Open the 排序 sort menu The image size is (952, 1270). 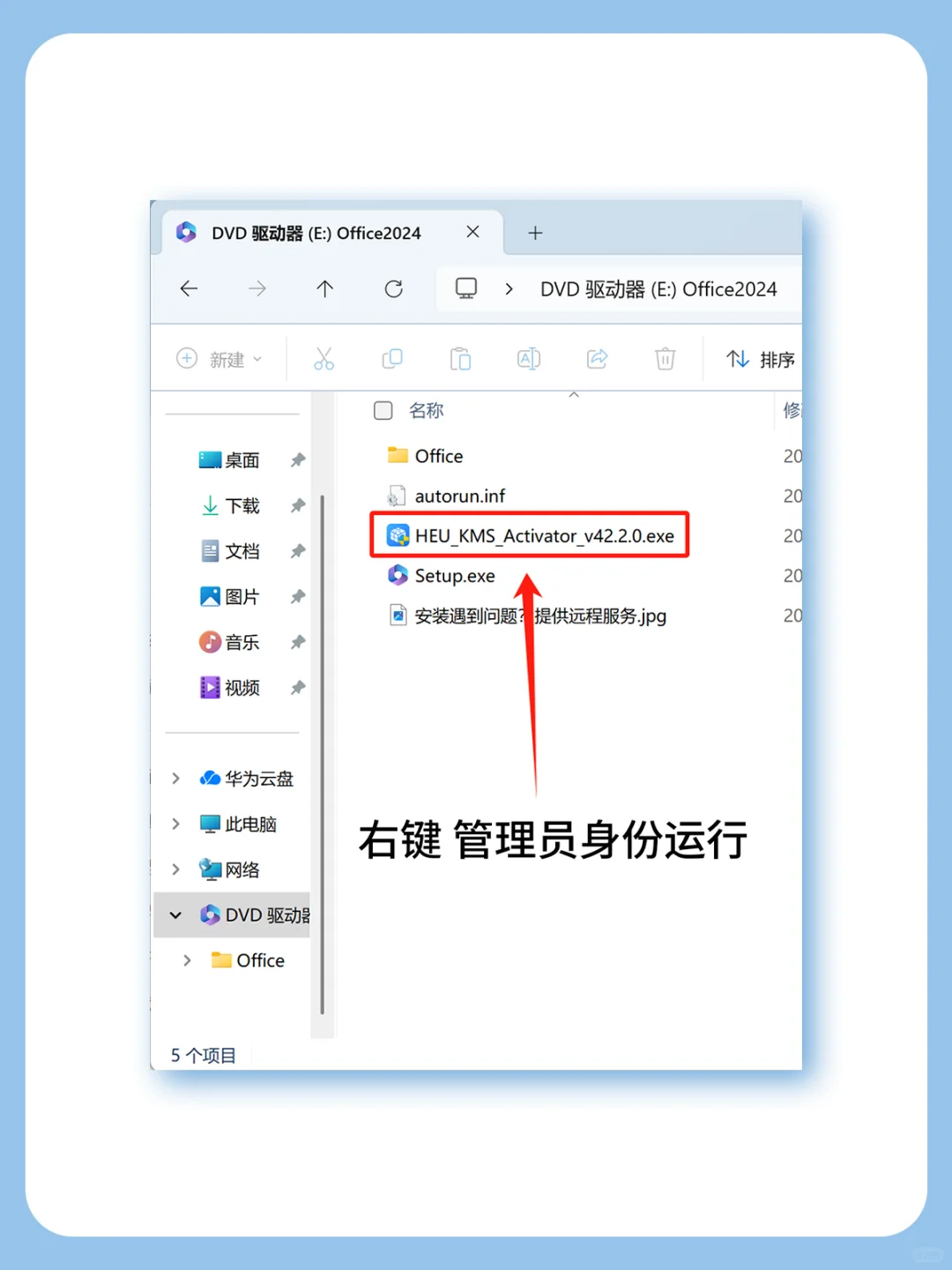coord(761,359)
